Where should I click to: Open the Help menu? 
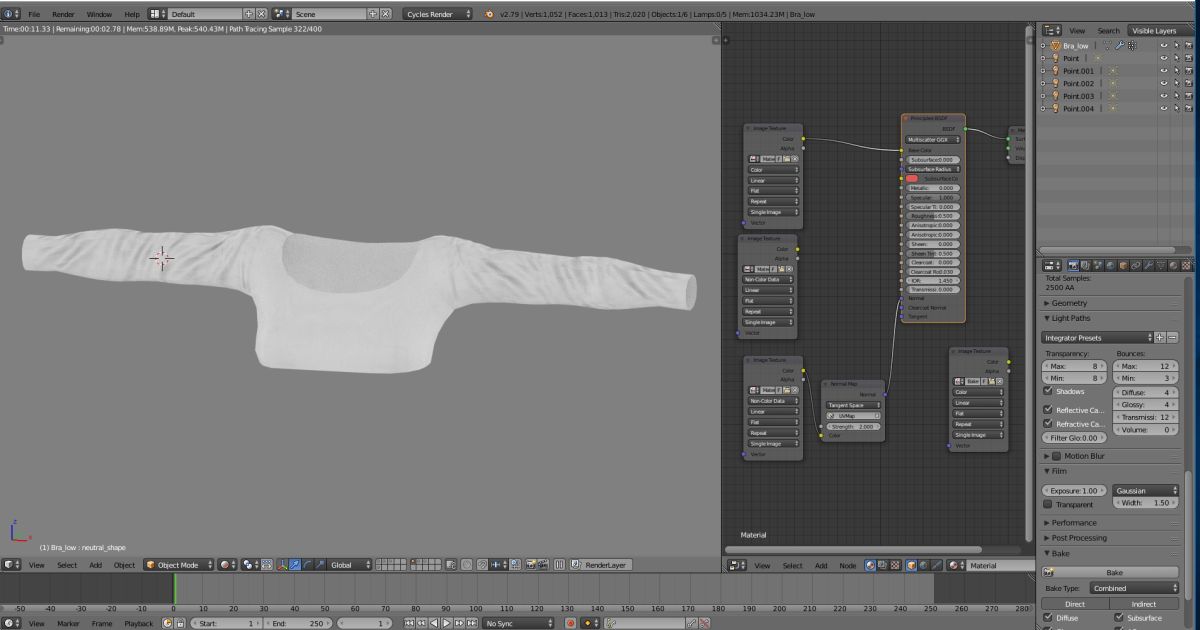pyautogui.click(x=132, y=14)
